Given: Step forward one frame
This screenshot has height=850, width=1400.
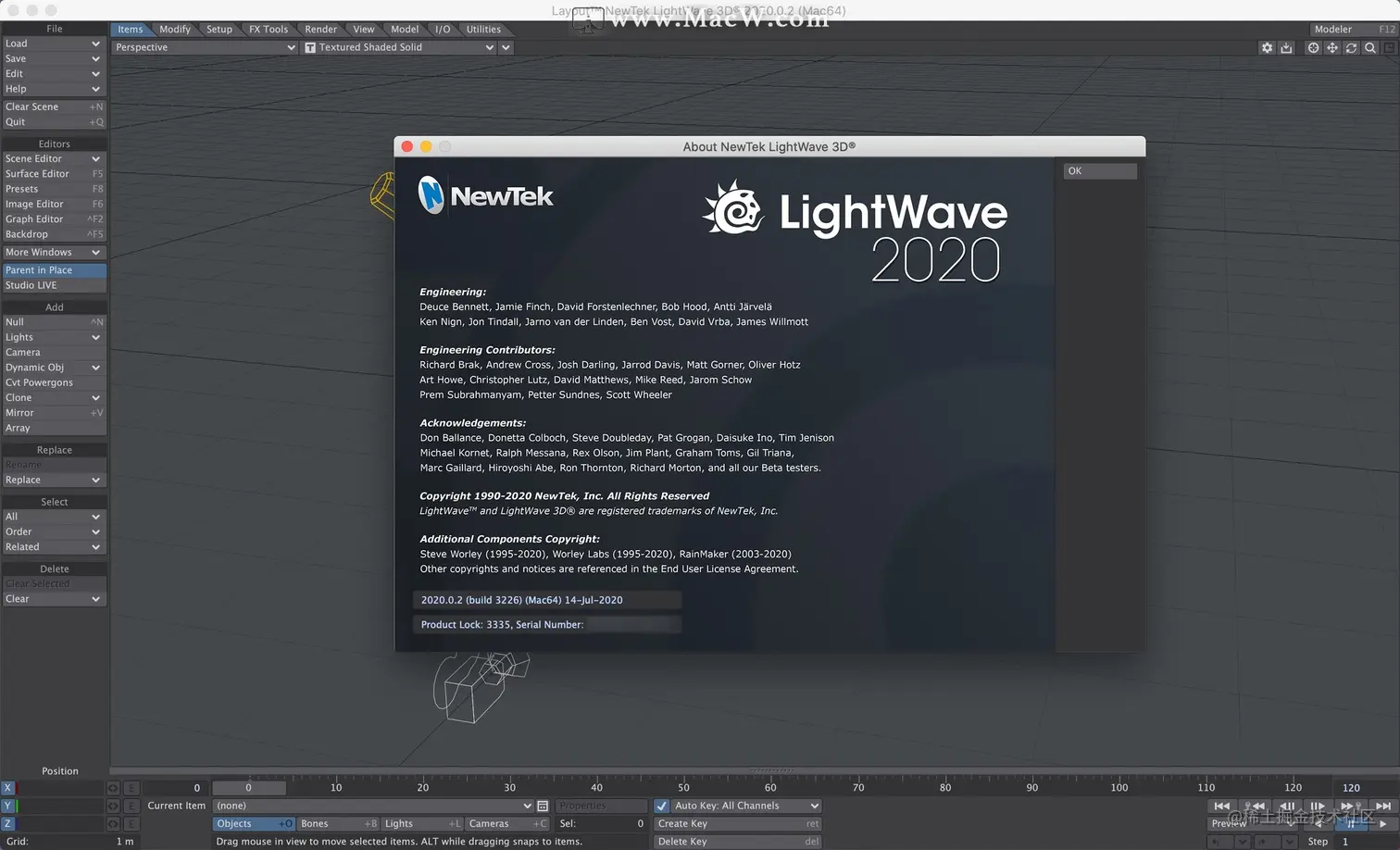Looking at the screenshot, I should point(1318,806).
